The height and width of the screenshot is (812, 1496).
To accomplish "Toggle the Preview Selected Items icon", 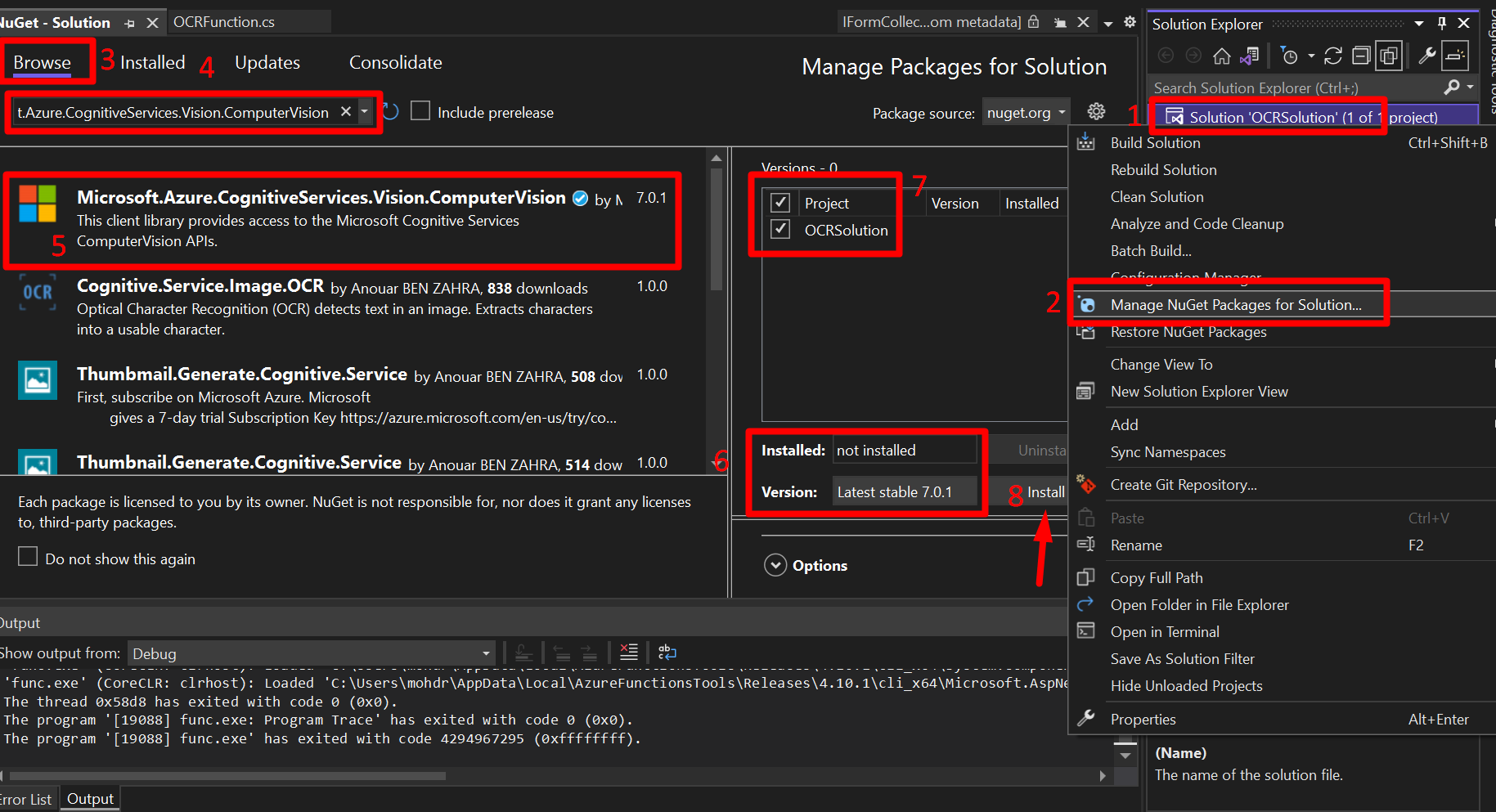I will tap(1455, 56).
